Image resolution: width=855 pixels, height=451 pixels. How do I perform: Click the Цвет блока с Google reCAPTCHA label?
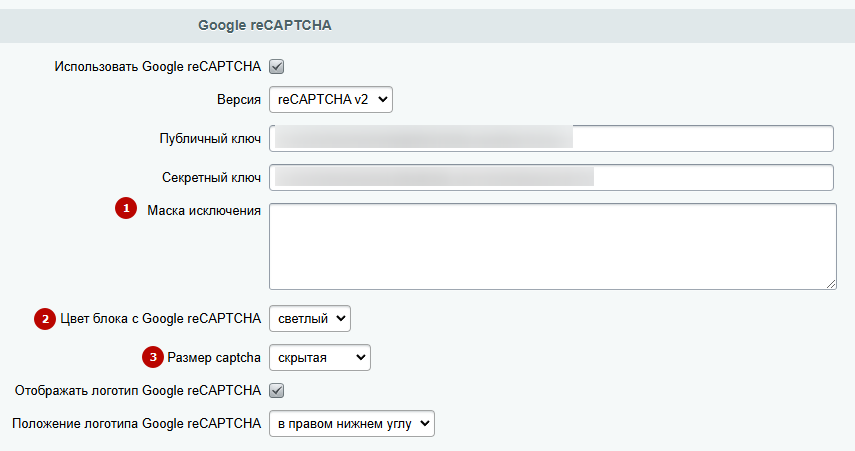(x=160, y=318)
